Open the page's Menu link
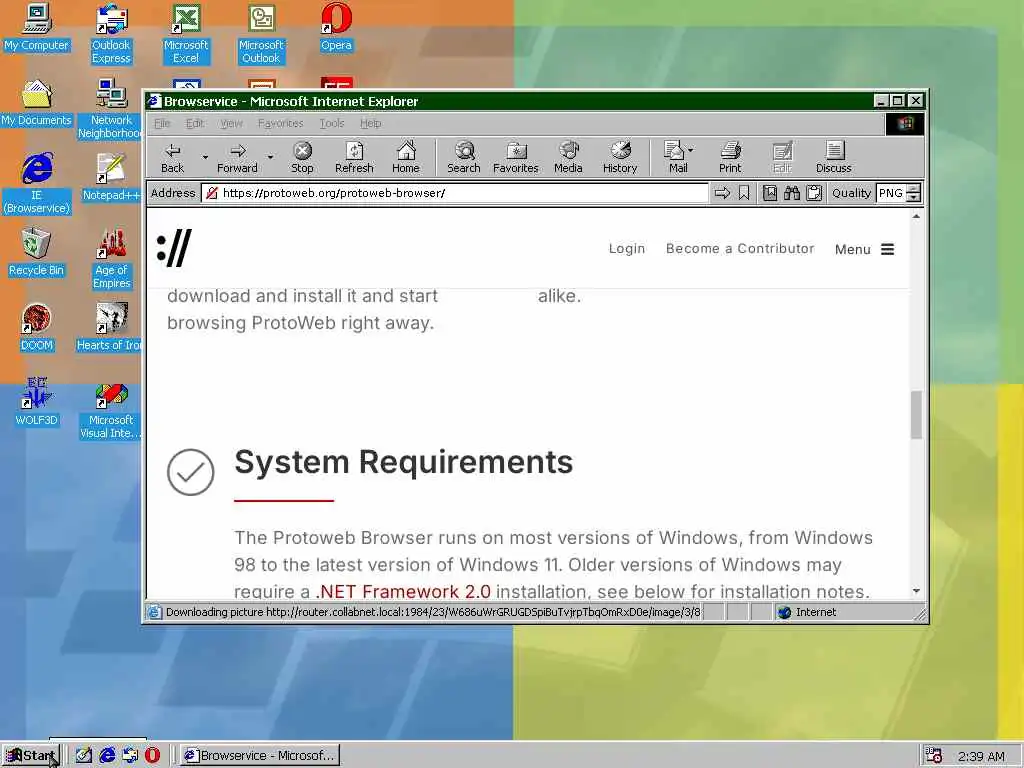The width and height of the screenshot is (1024, 768). 853,249
